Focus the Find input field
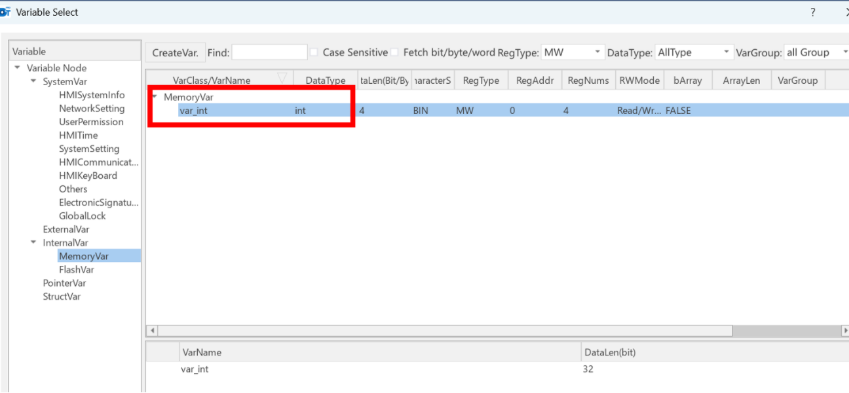This screenshot has height=393, width=849. pos(269,53)
